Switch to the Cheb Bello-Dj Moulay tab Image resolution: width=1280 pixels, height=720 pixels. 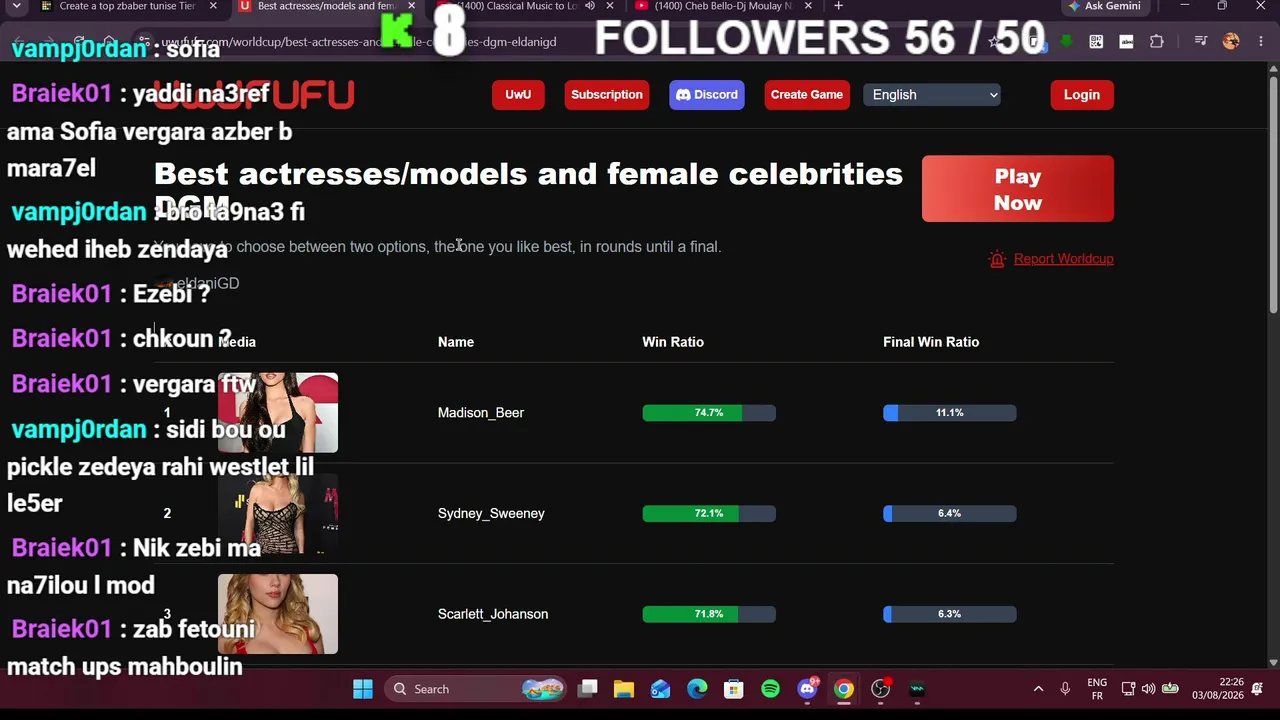tap(722, 6)
